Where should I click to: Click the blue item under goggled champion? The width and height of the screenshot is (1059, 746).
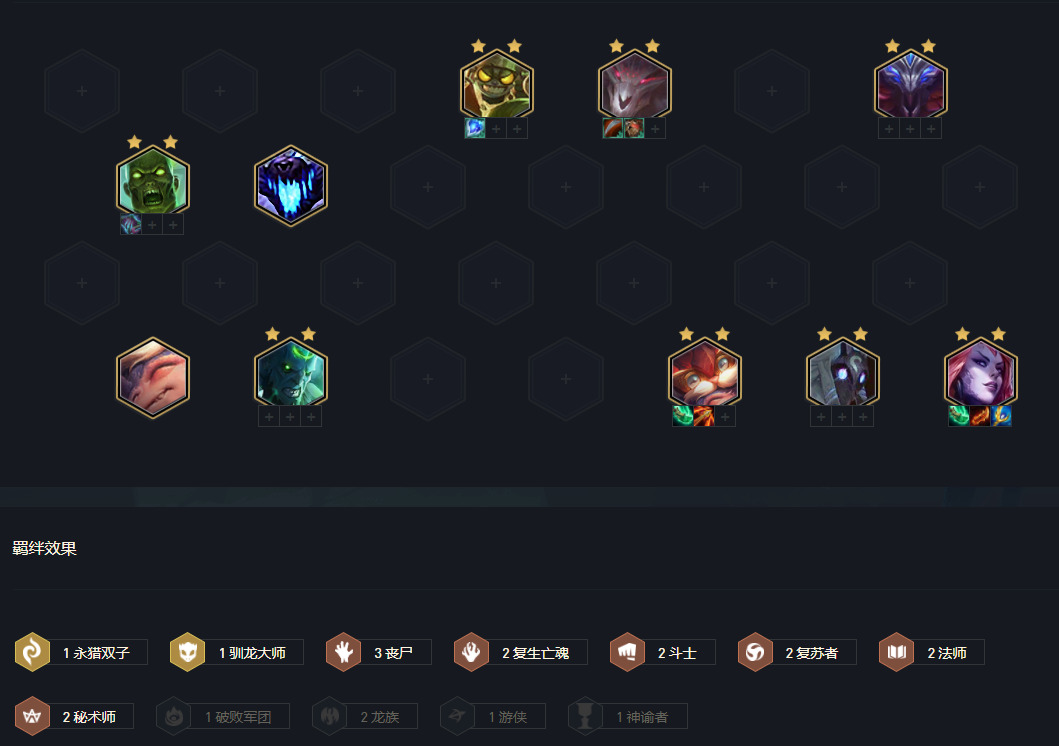(475, 128)
